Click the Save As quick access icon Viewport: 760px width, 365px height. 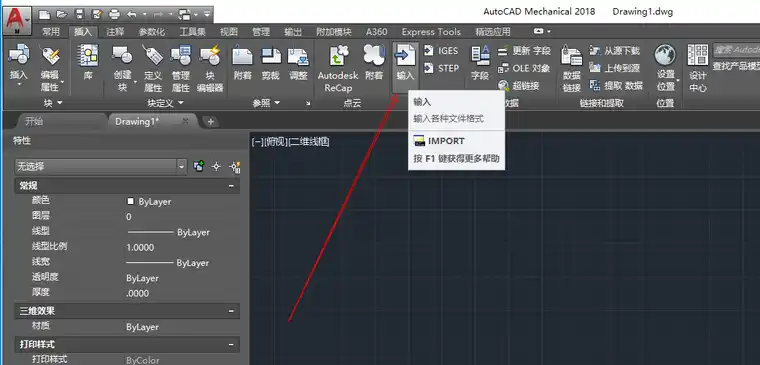click(96, 14)
